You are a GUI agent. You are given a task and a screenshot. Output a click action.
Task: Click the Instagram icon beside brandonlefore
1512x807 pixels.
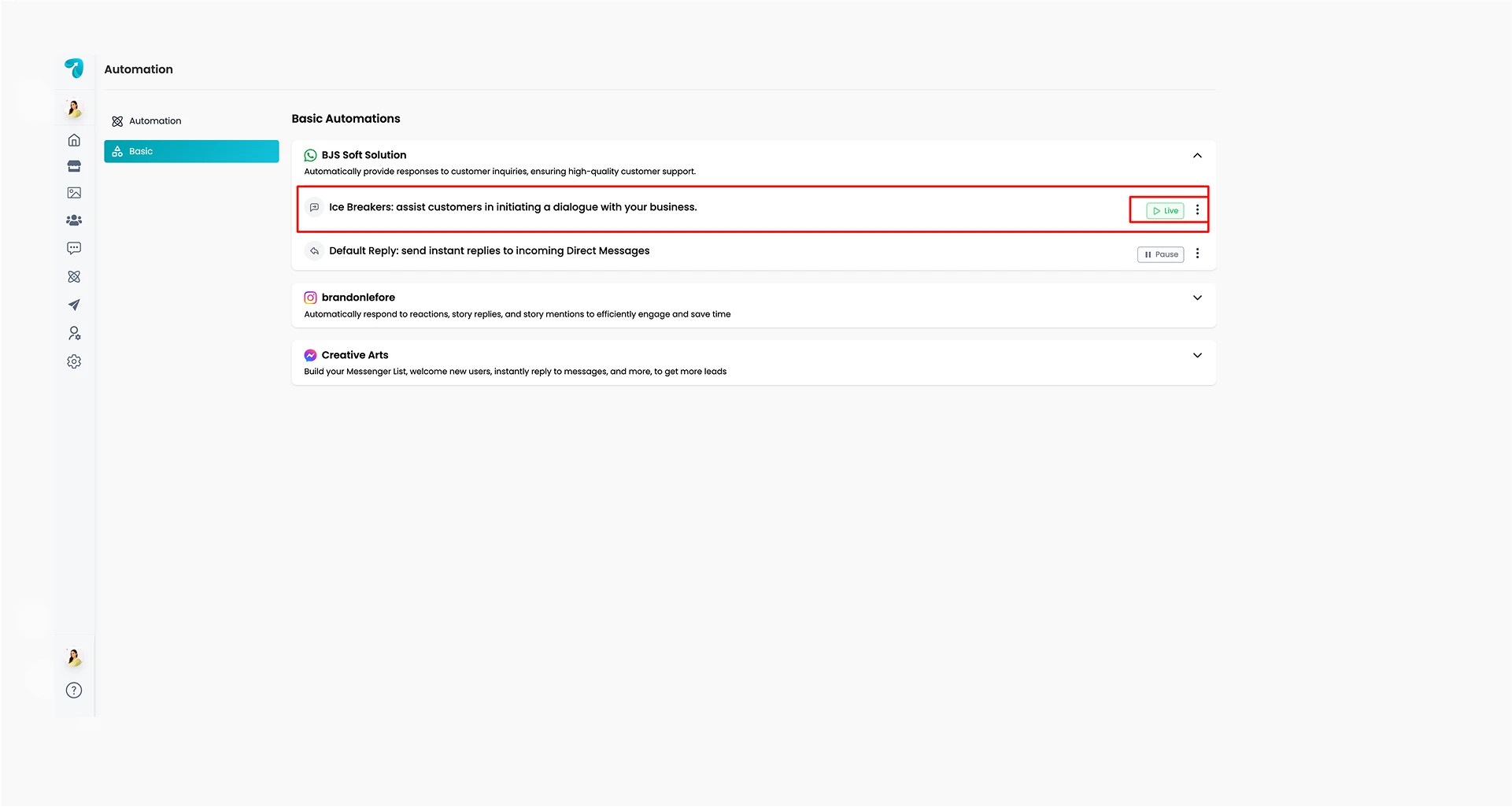point(311,298)
